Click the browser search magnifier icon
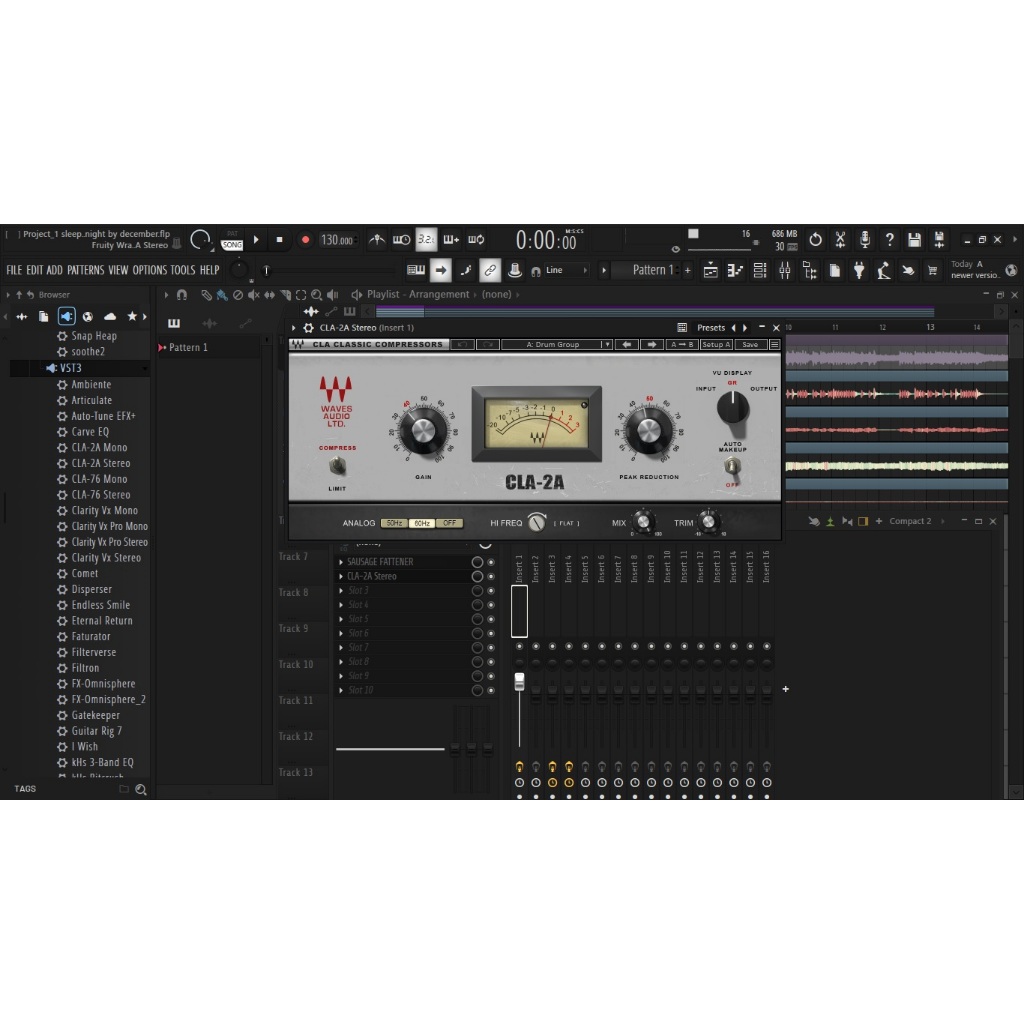The image size is (1024, 1024). (x=140, y=790)
